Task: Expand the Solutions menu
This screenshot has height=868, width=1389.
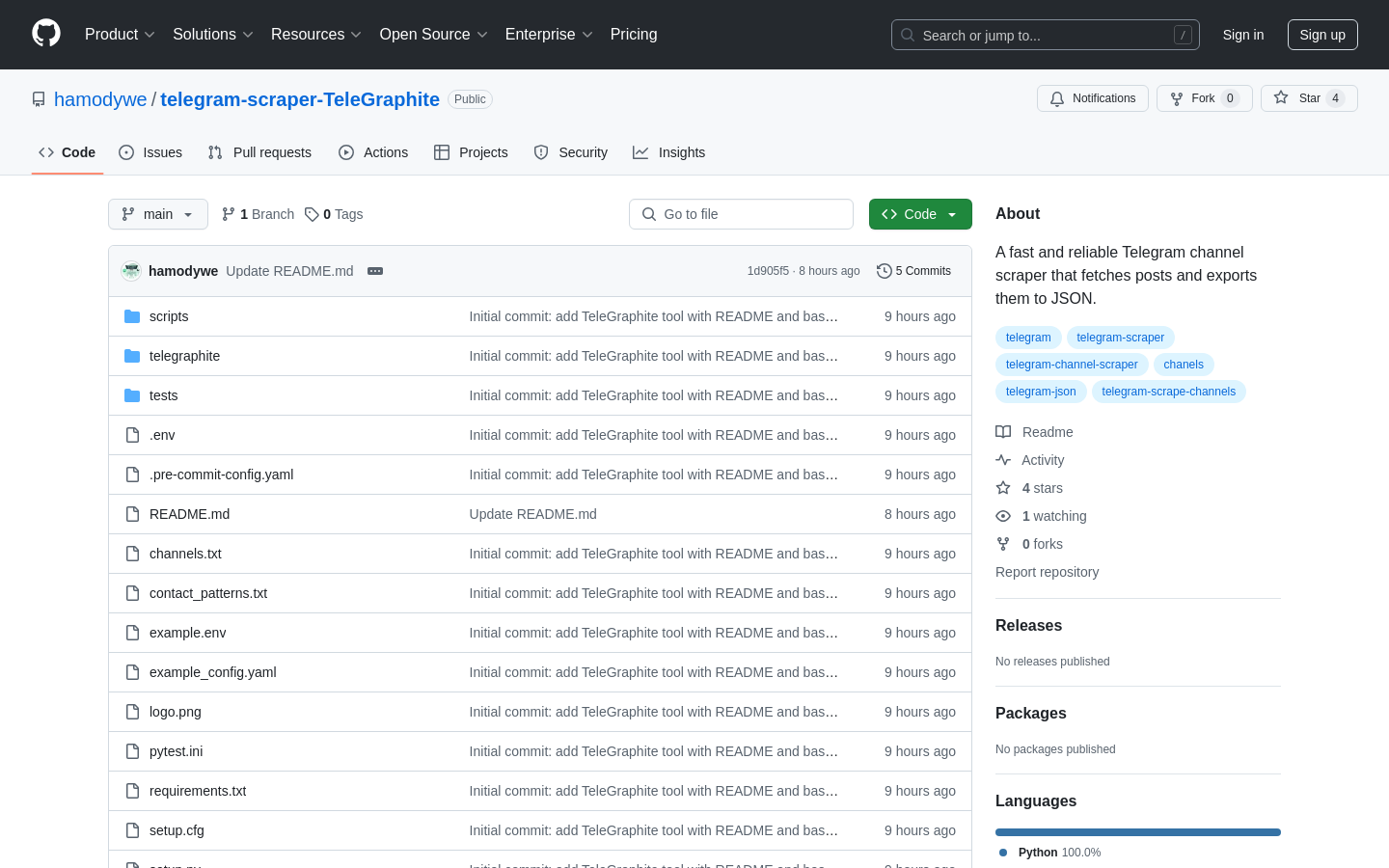Action: click(x=213, y=35)
